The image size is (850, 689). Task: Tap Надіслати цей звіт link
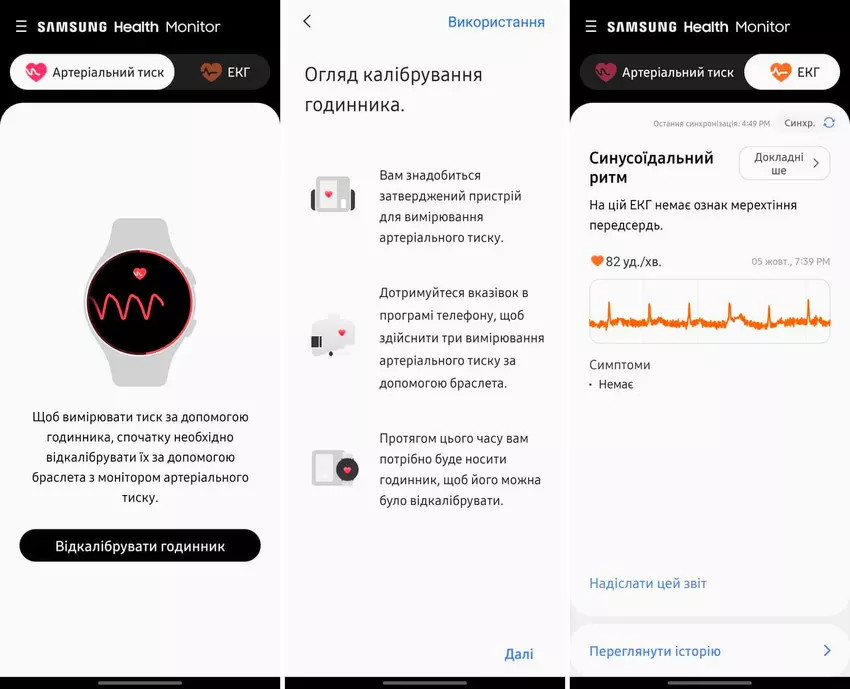tap(648, 583)
